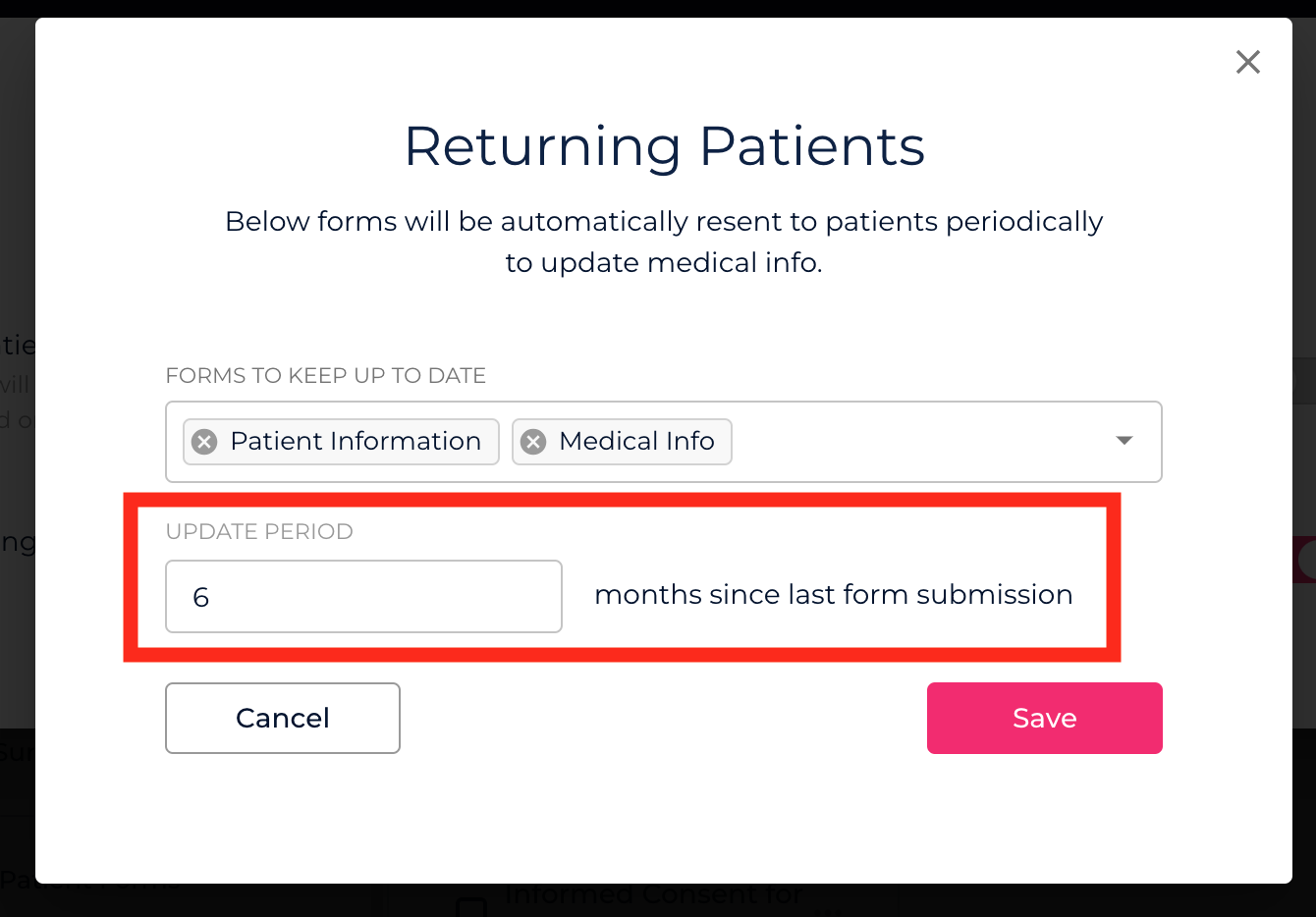Select the Medical Info chip label
The width and height of the screenshot is (1316, 917).
pyautogui.click(x=636, y=442)
